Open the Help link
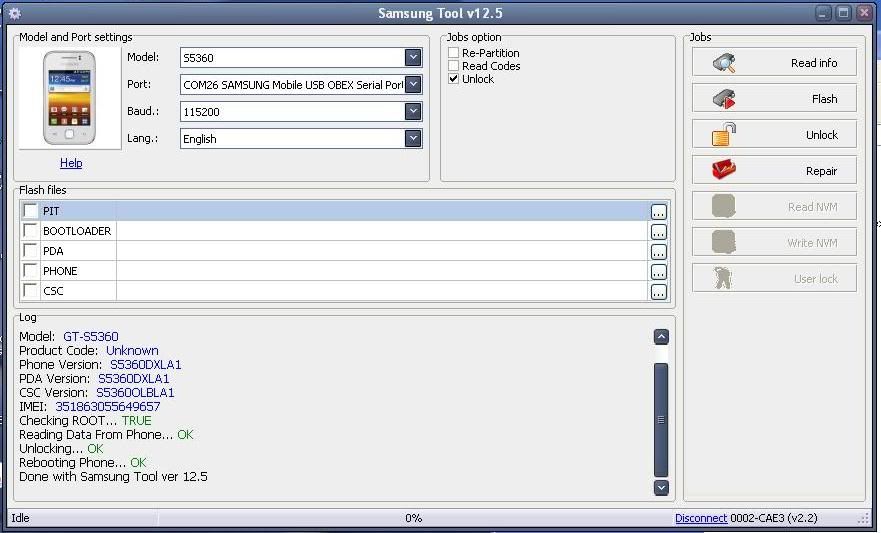Screen dimensions: 881x533 (x=71, y=163)
